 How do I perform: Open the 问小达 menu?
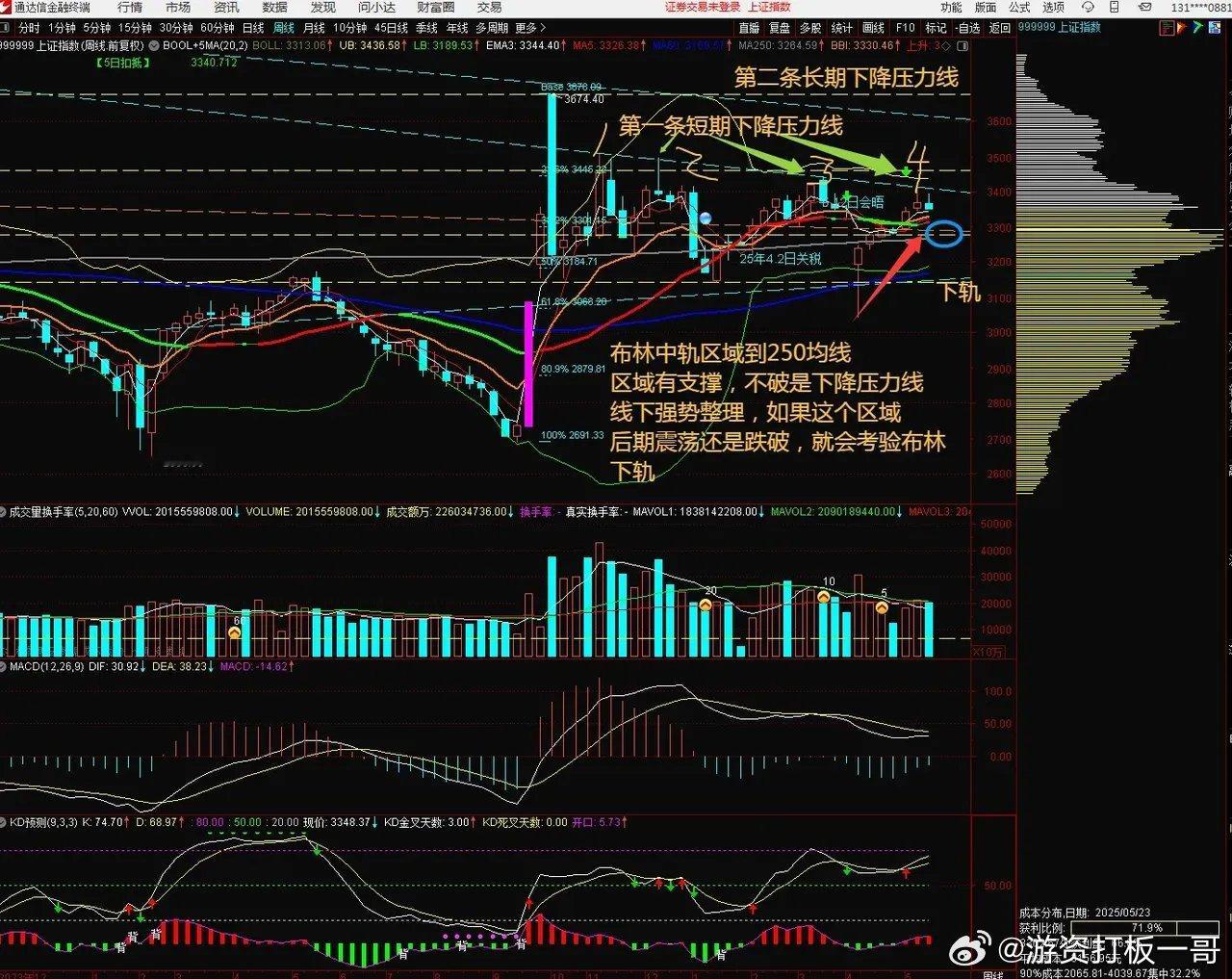376,7
